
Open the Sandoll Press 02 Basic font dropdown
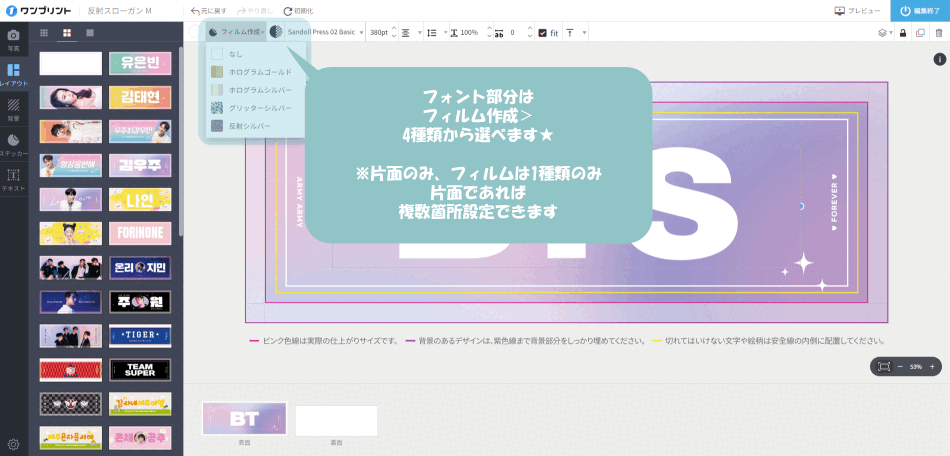(x=320, y=32)
